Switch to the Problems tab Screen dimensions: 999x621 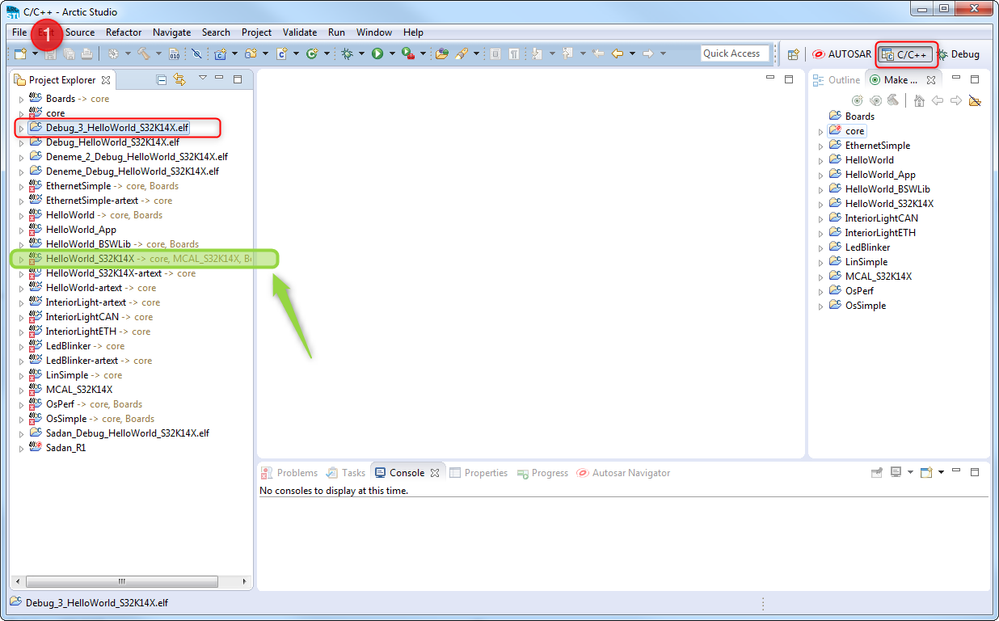(289, 473)
